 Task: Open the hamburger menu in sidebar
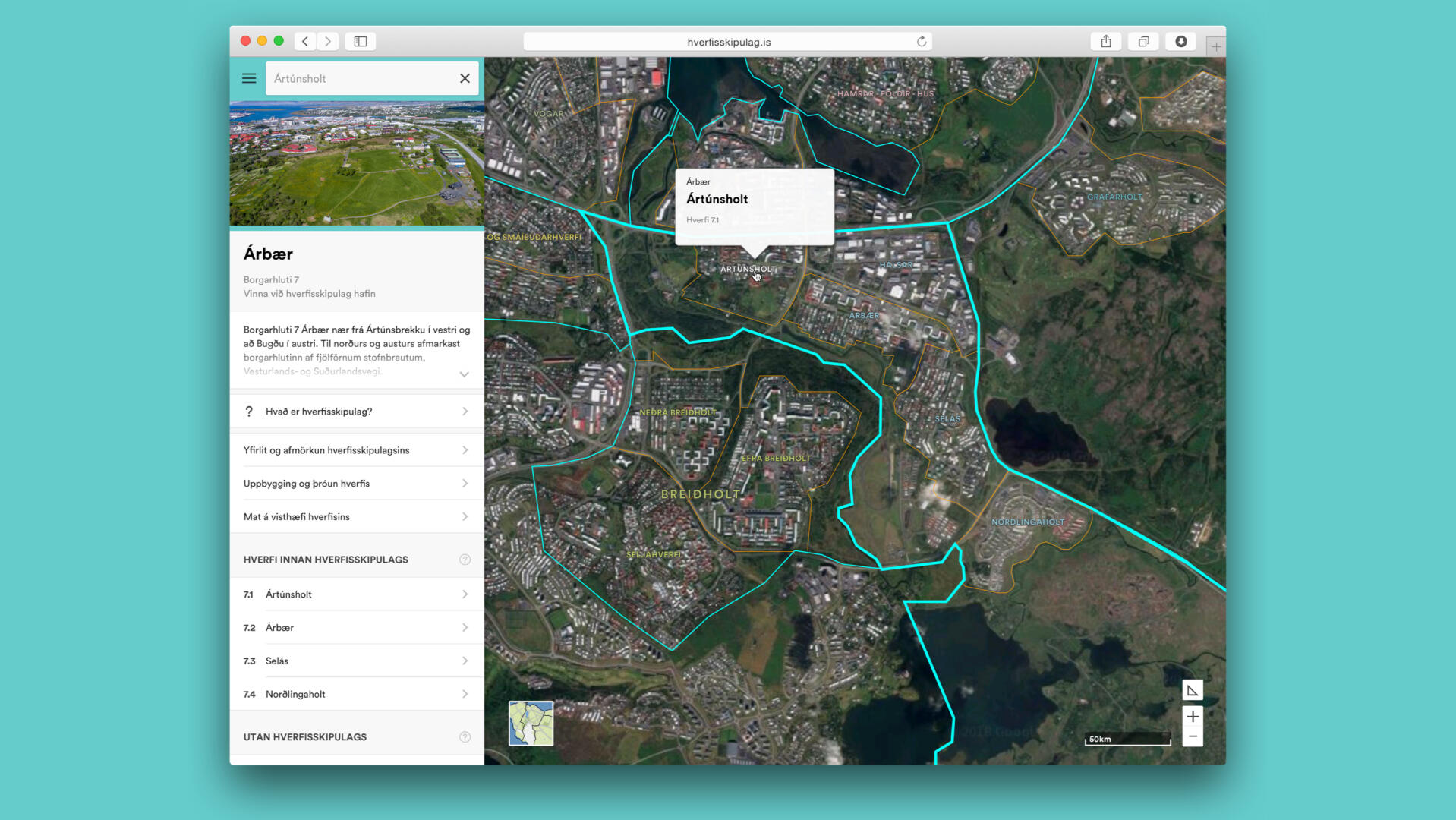point(248,78)
